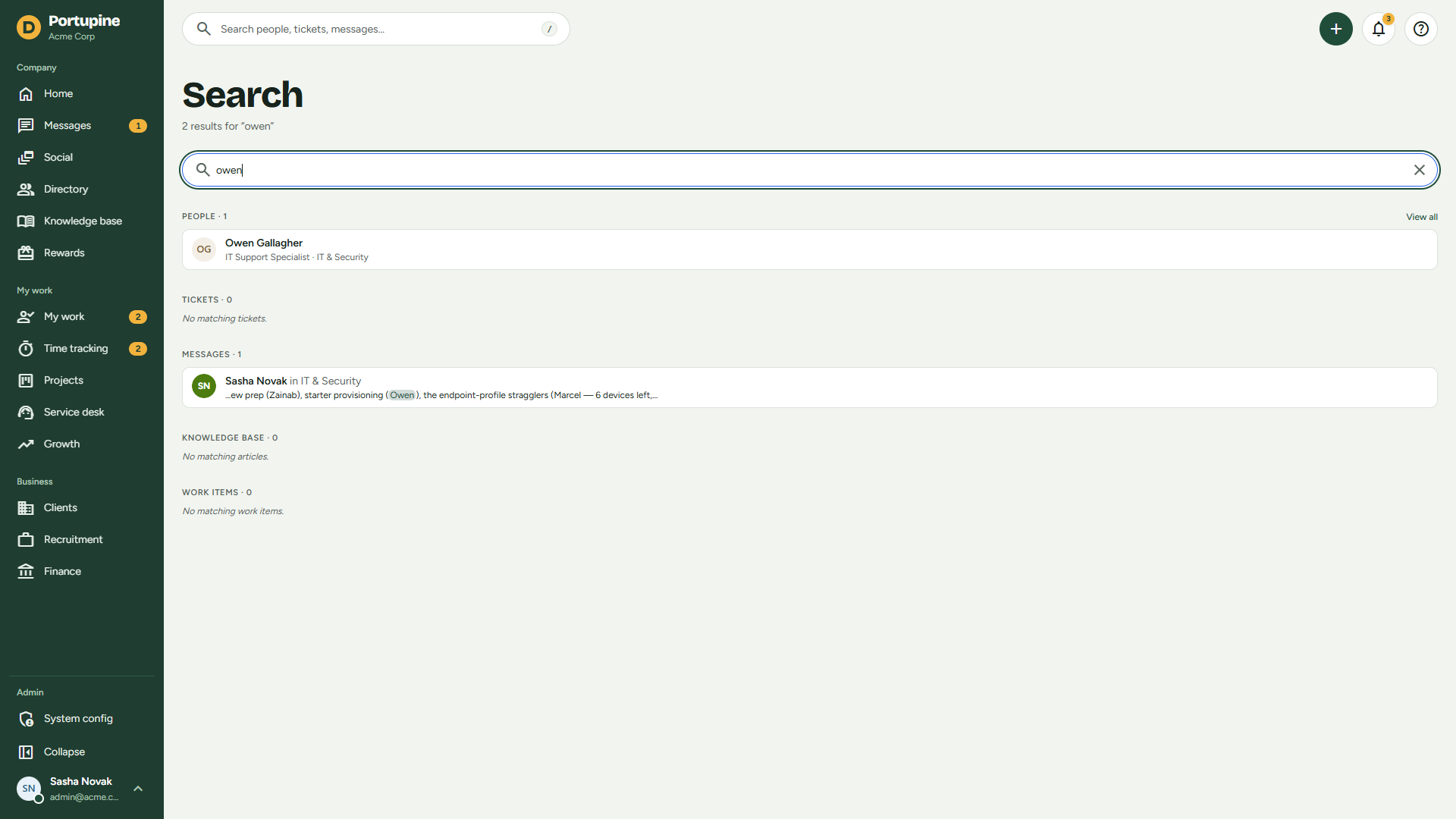Open My work in the sidebar

82,317
